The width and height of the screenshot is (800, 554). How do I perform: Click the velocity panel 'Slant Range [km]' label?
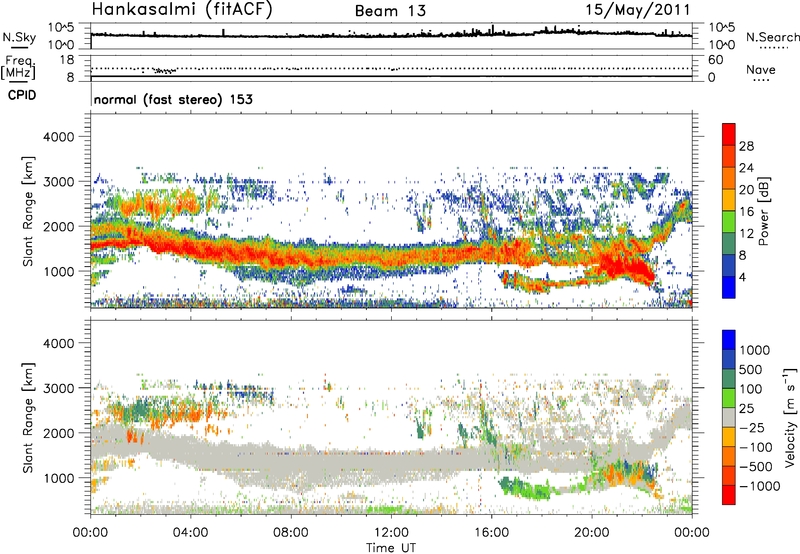click(28, 418)
